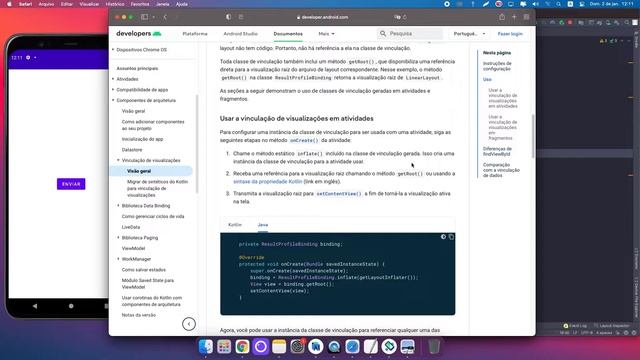This screenshot has height=360, width=640.
Task: Tap the ENVIAR button in emulator
Action: (71, 184)
